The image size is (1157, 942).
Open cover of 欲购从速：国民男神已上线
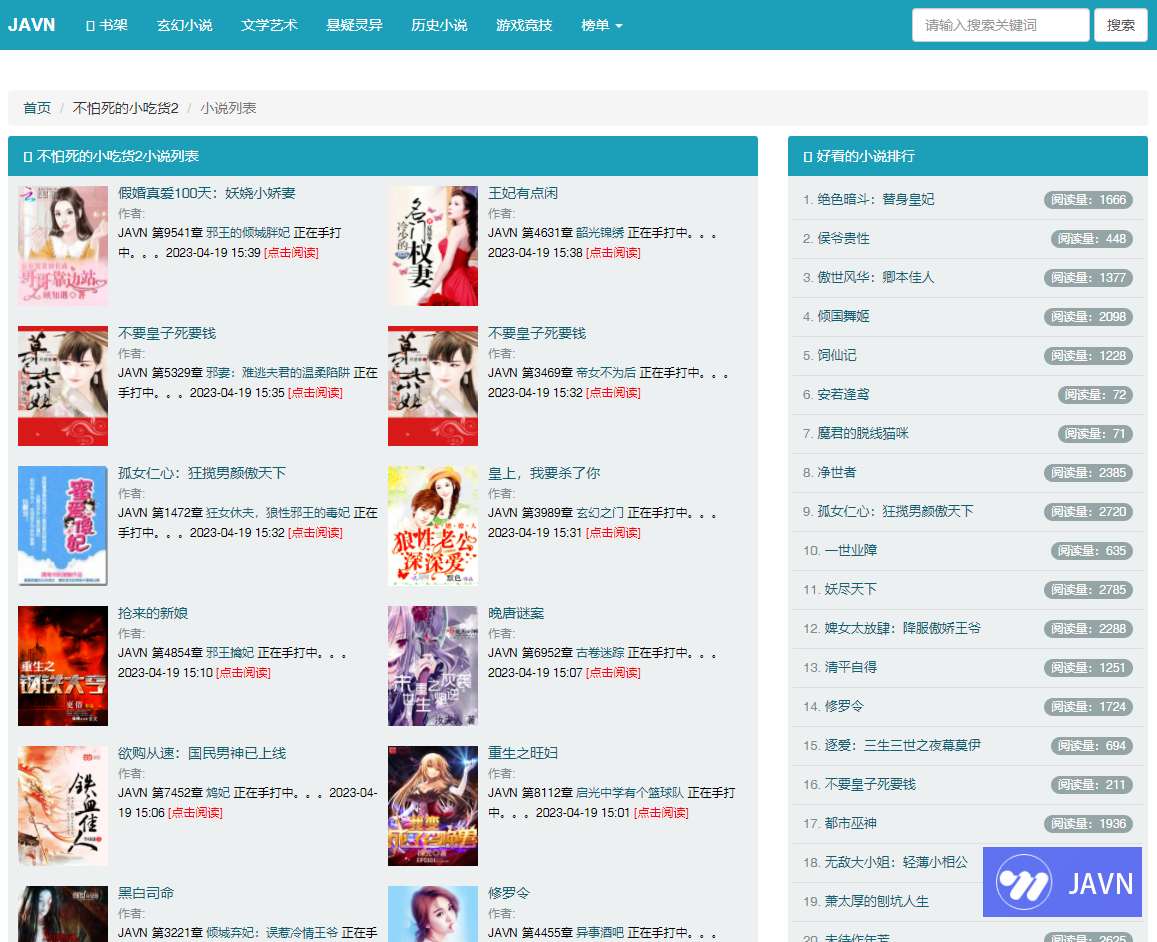tap(63, 806)
